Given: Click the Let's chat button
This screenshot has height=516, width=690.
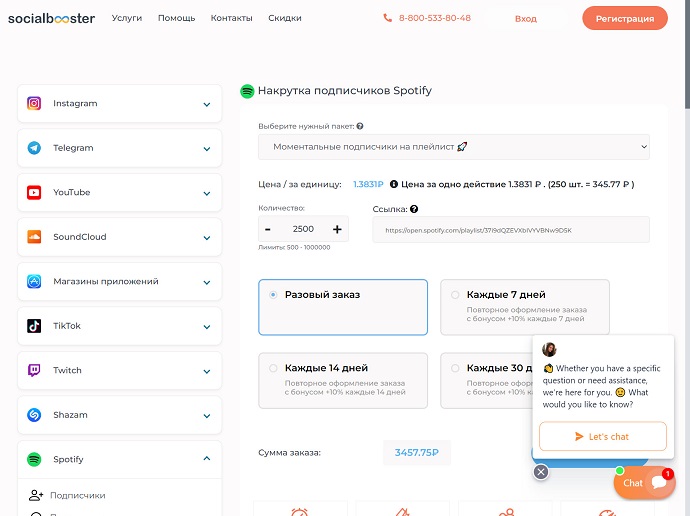Looking at the screenshot, I should 603,436.
